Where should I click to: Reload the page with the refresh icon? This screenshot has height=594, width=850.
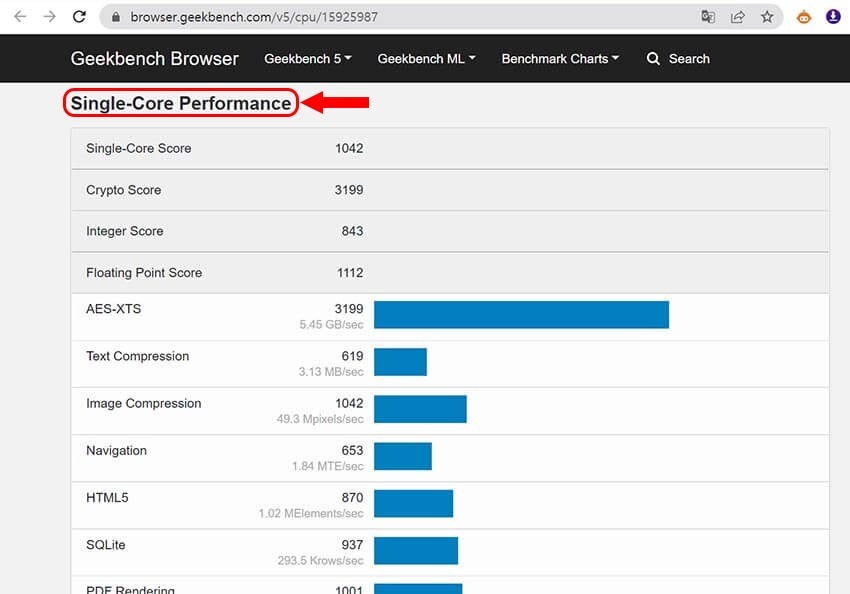(79, 17)
